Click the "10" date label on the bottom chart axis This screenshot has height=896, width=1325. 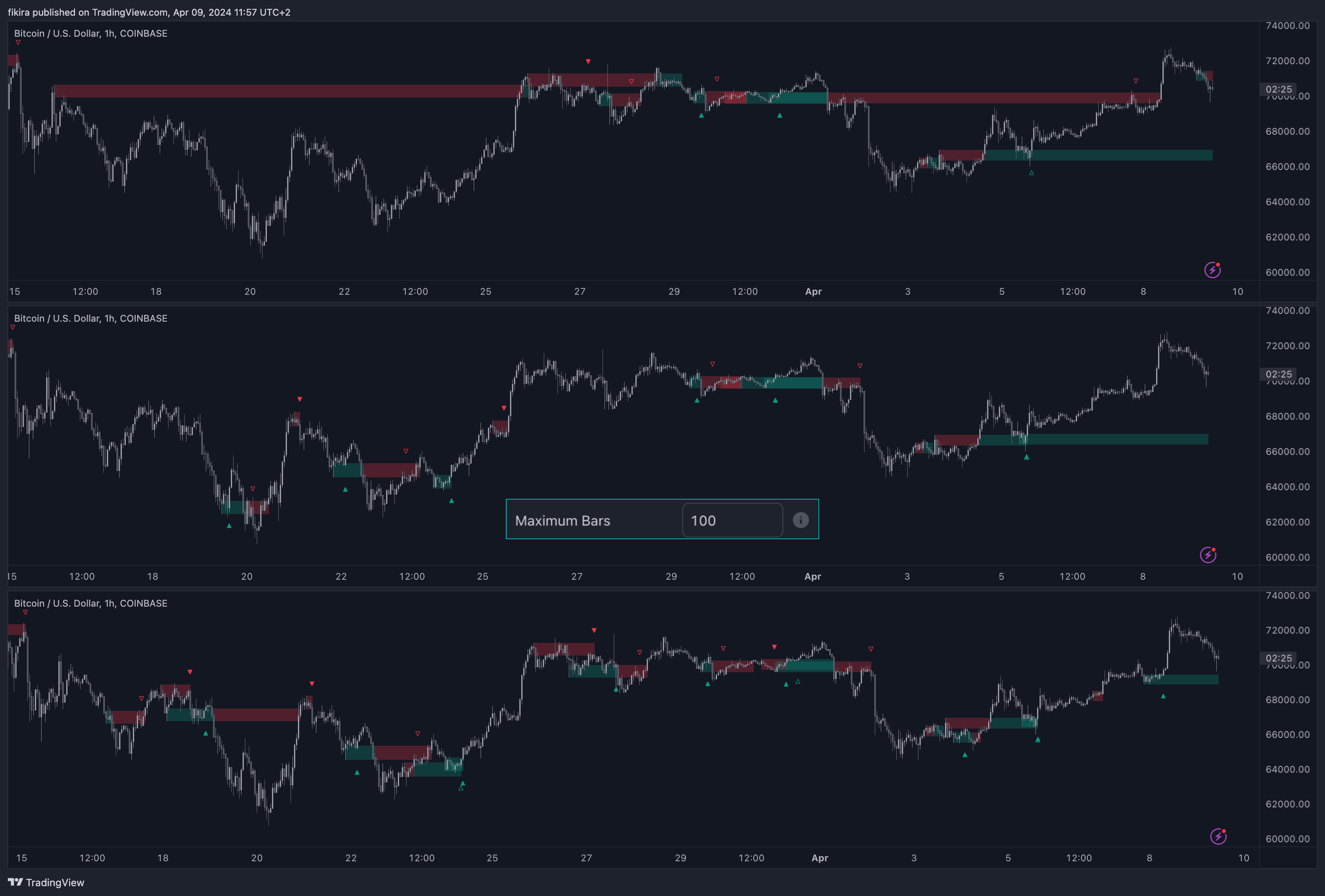1244,858
